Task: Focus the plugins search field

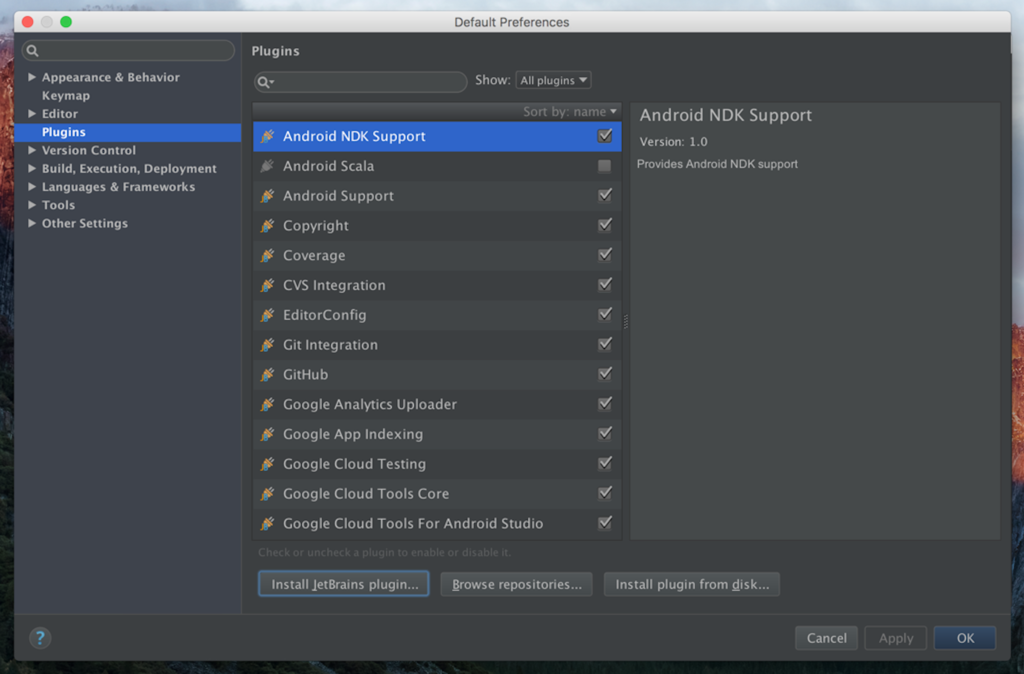Action: [x=360, y=82]
